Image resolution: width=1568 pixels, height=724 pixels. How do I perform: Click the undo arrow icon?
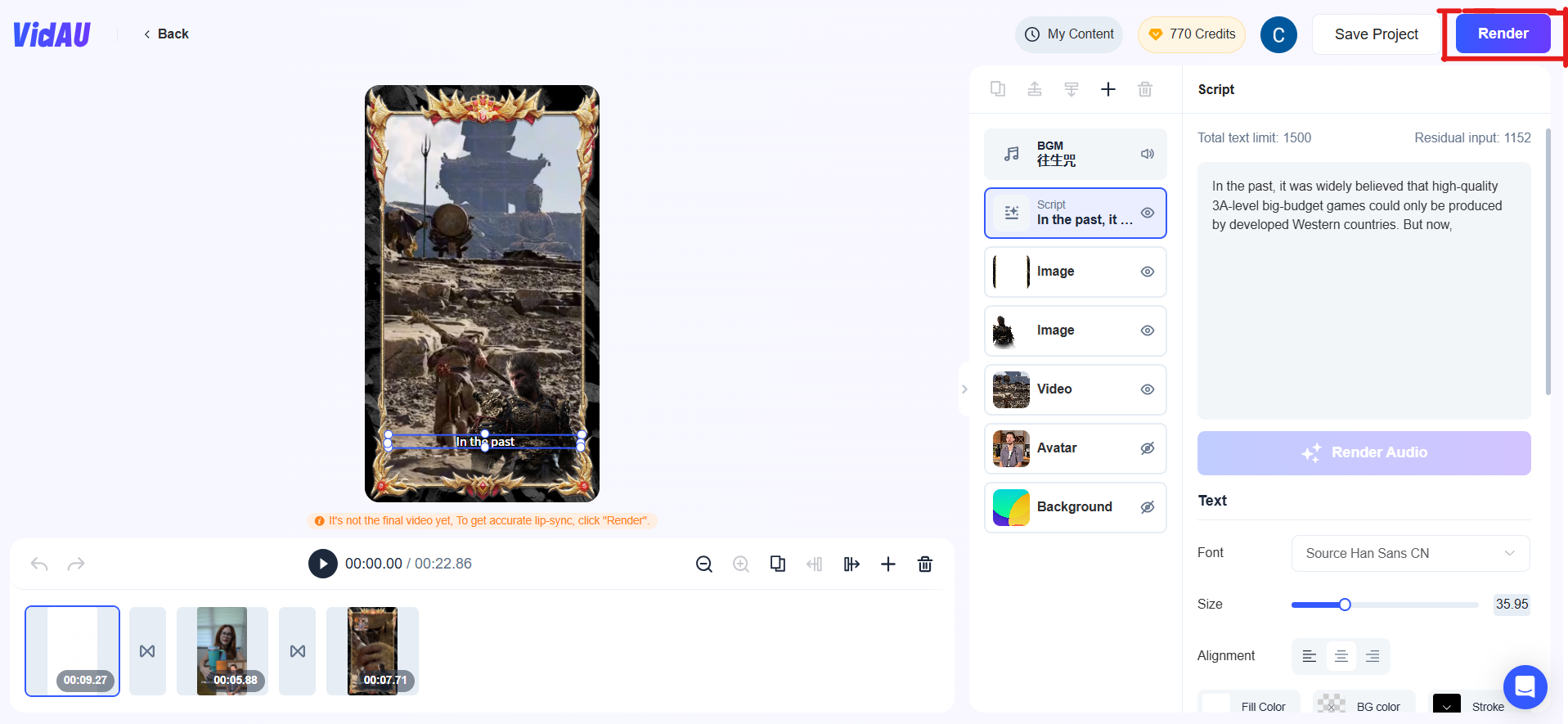pyautogui.click(x=39, y=564)
